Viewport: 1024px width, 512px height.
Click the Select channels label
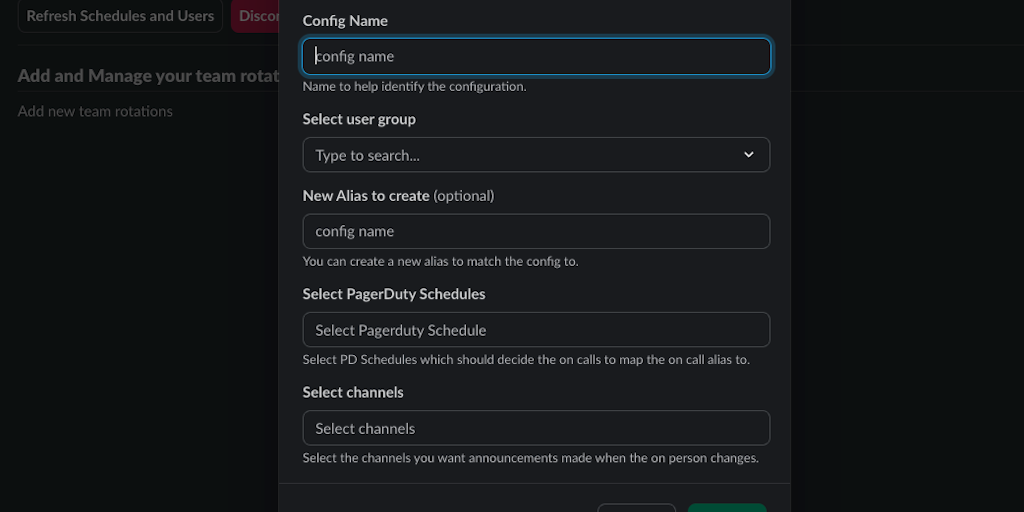[x=353, y=392]
